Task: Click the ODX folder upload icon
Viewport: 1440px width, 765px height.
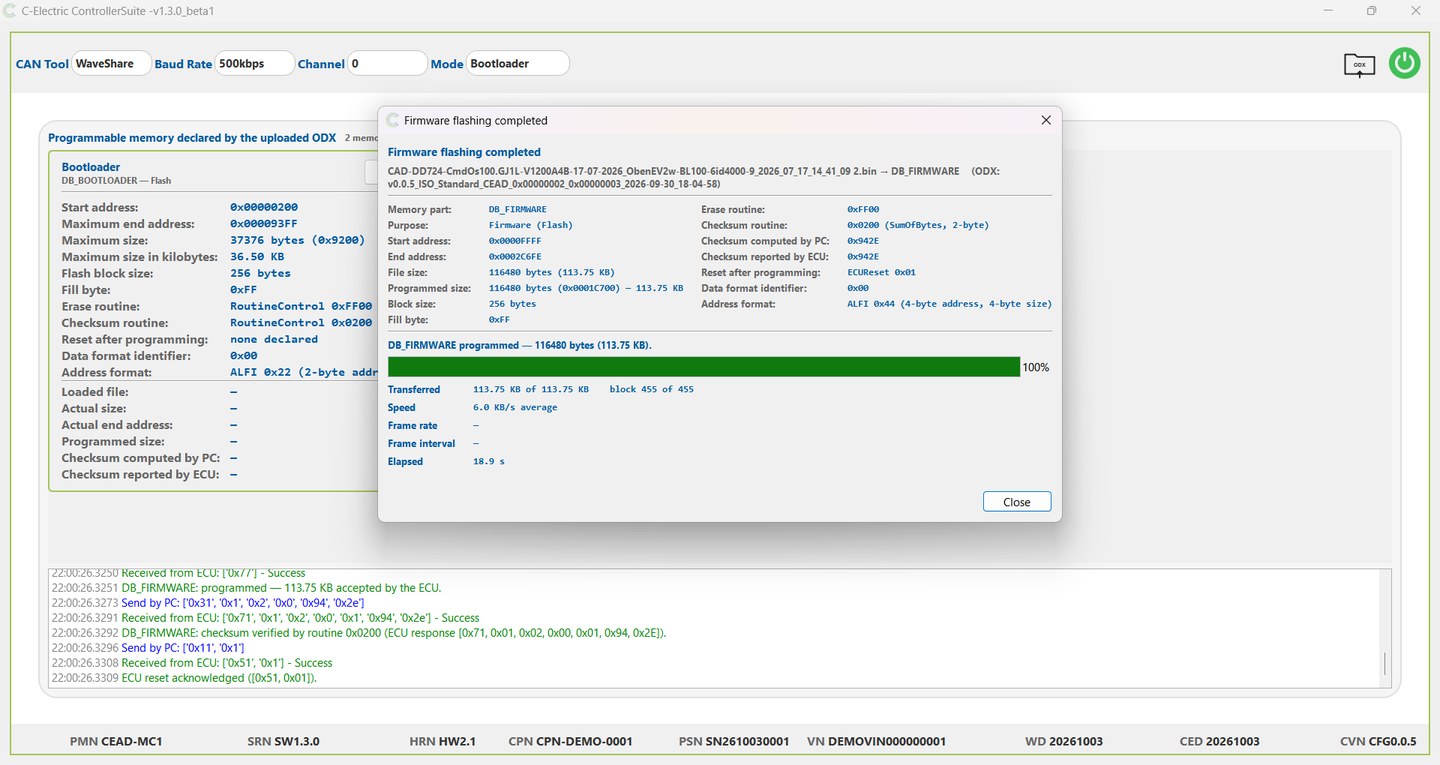Action: point(1359,65)
